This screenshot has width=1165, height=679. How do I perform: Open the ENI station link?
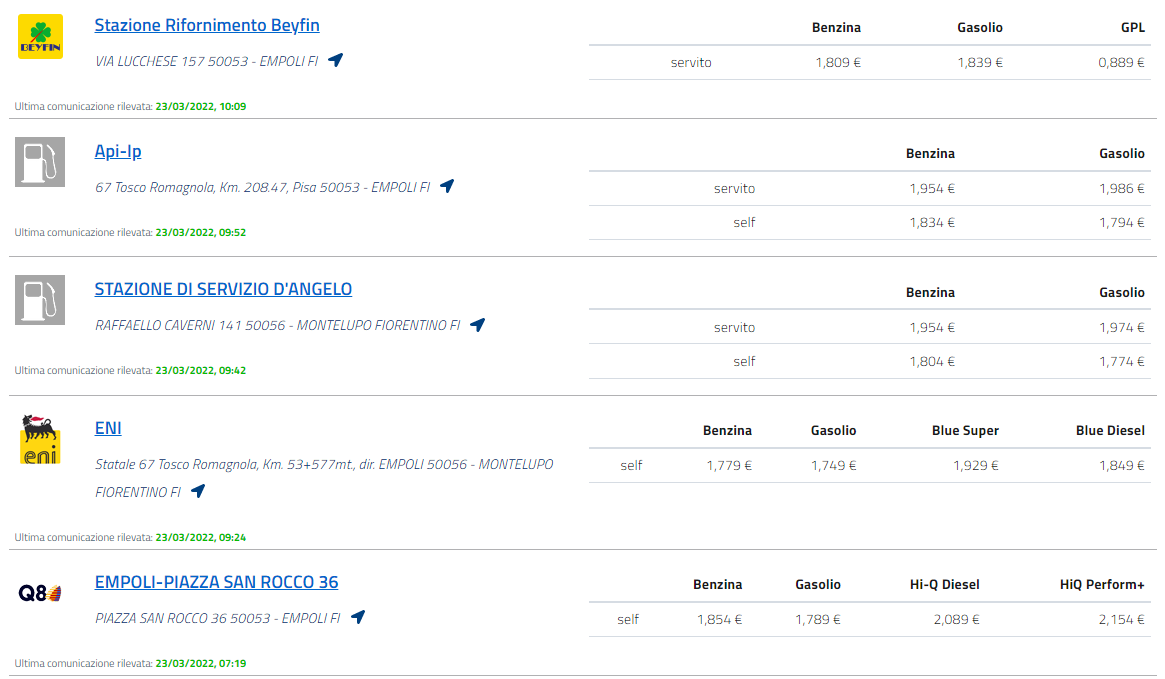pos(108,428)
